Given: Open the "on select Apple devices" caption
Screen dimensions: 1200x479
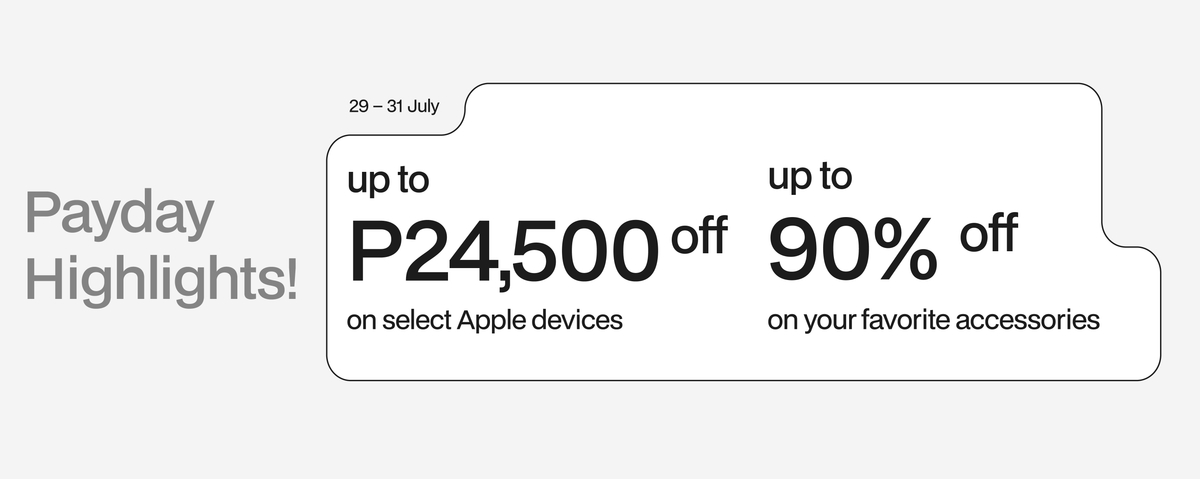Looking at the screenshot, I should click(x=485, y=321).
